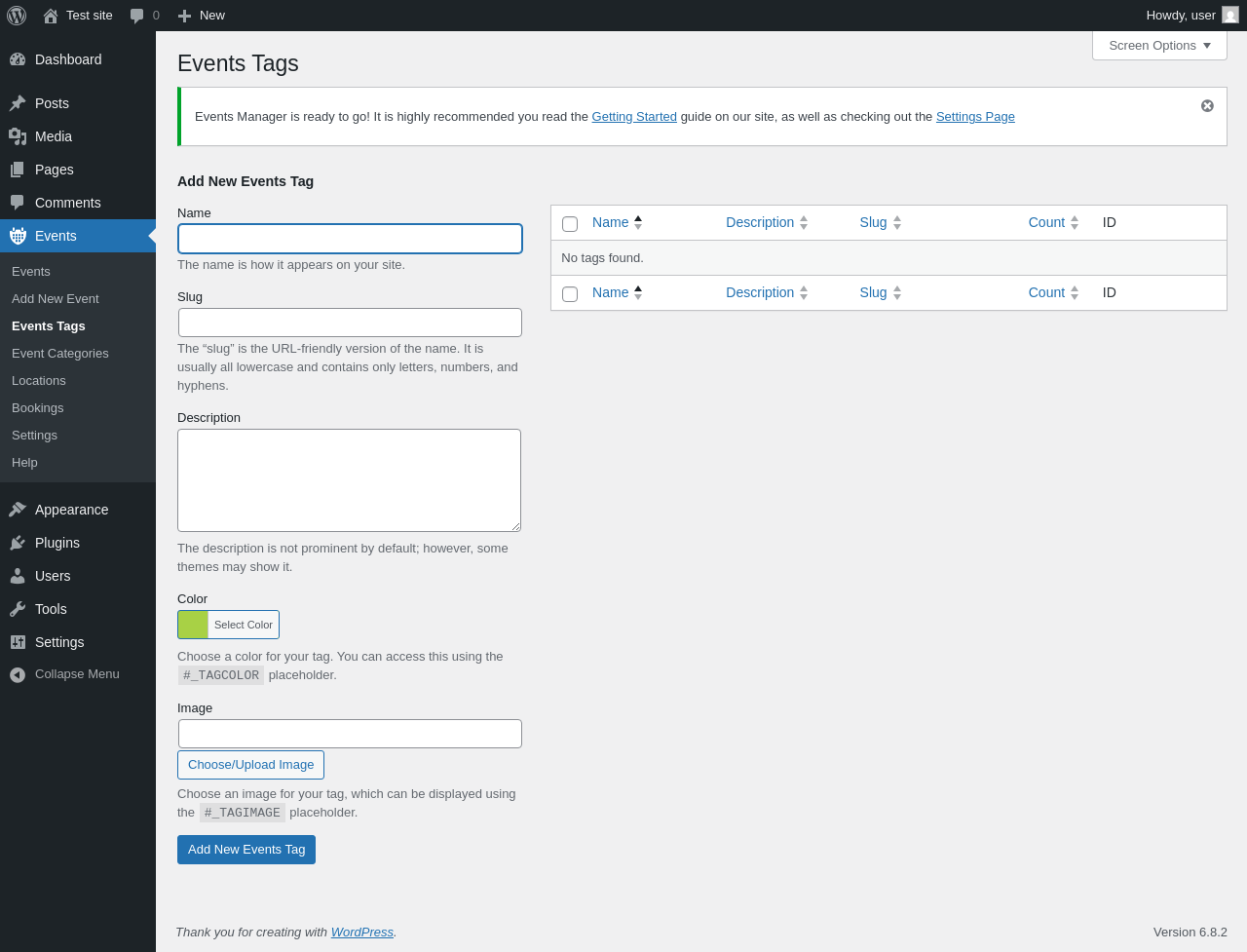Screen dimensions: 1247x952
Task: Tick the select-all checkbox in table header
Action: pos(570,224)
